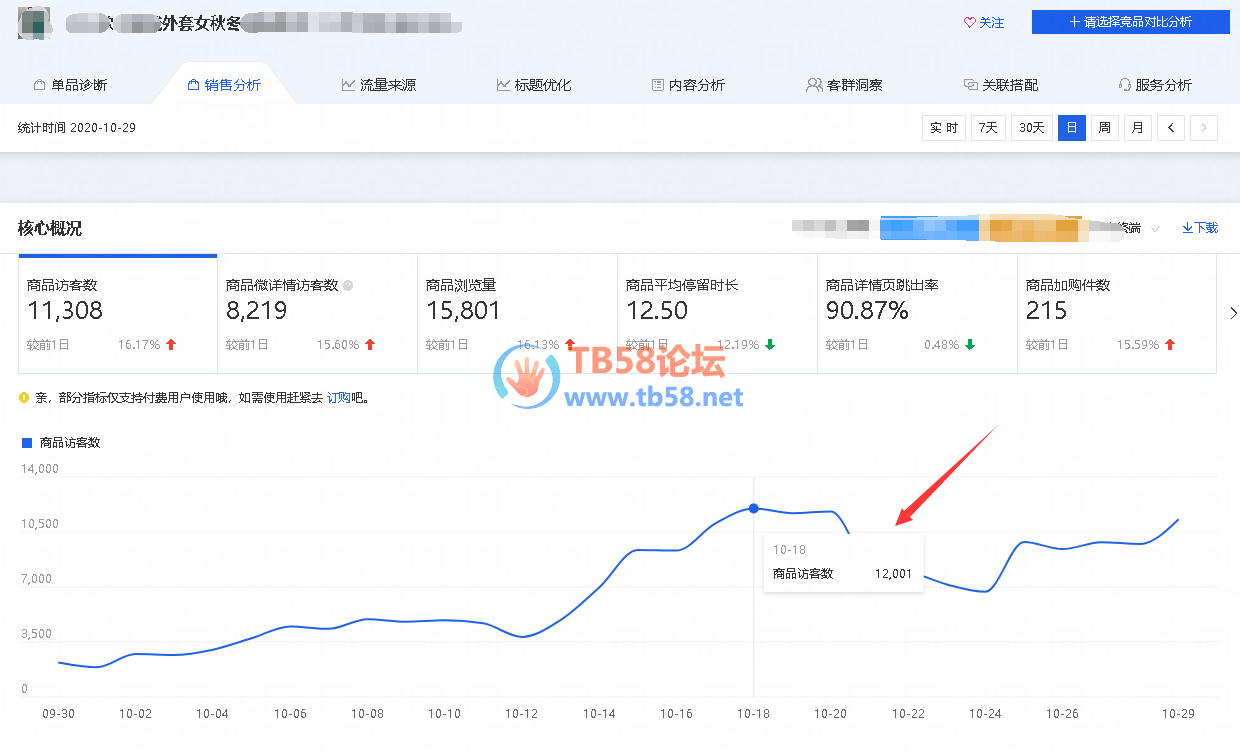The image size is (1240, 753).
Task: Click green down arrow in 商品详情页跳出率 card
Action: [970, 345]
